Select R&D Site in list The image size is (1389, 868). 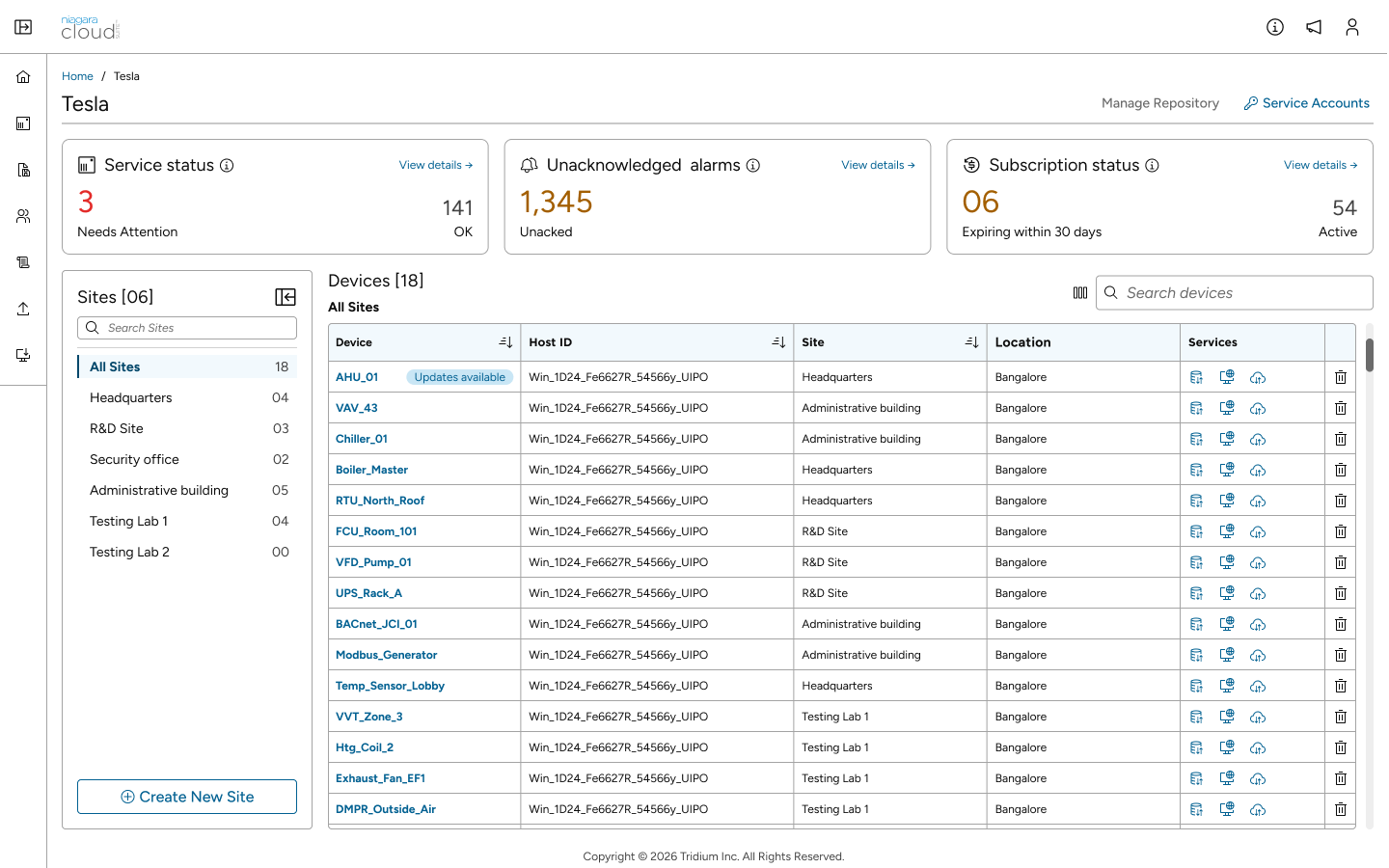tap(187, 428)
